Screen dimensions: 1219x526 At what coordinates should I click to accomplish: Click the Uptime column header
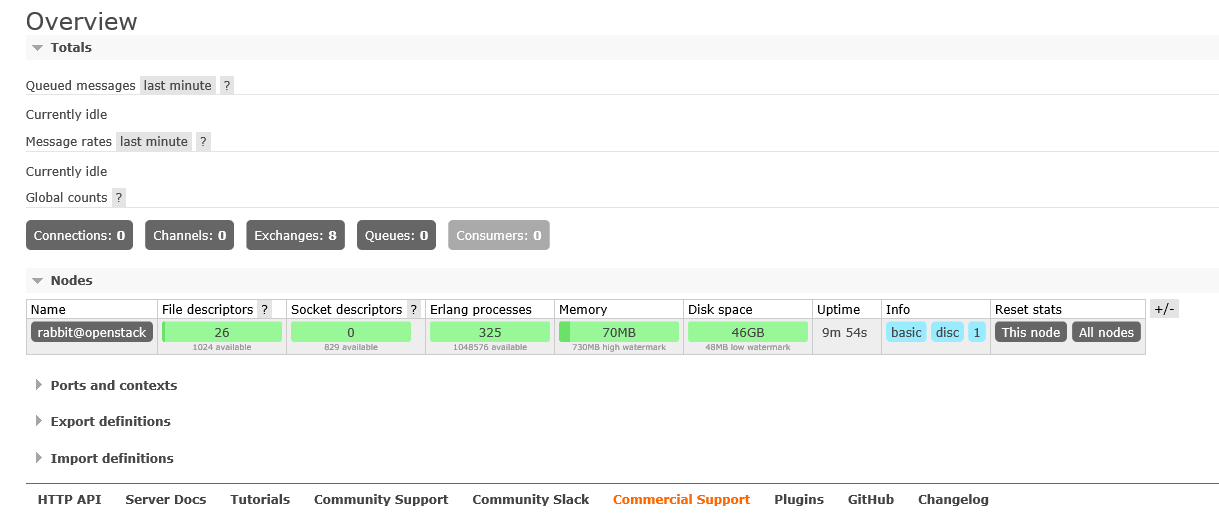pyautogui.click(x=838, y=310)
